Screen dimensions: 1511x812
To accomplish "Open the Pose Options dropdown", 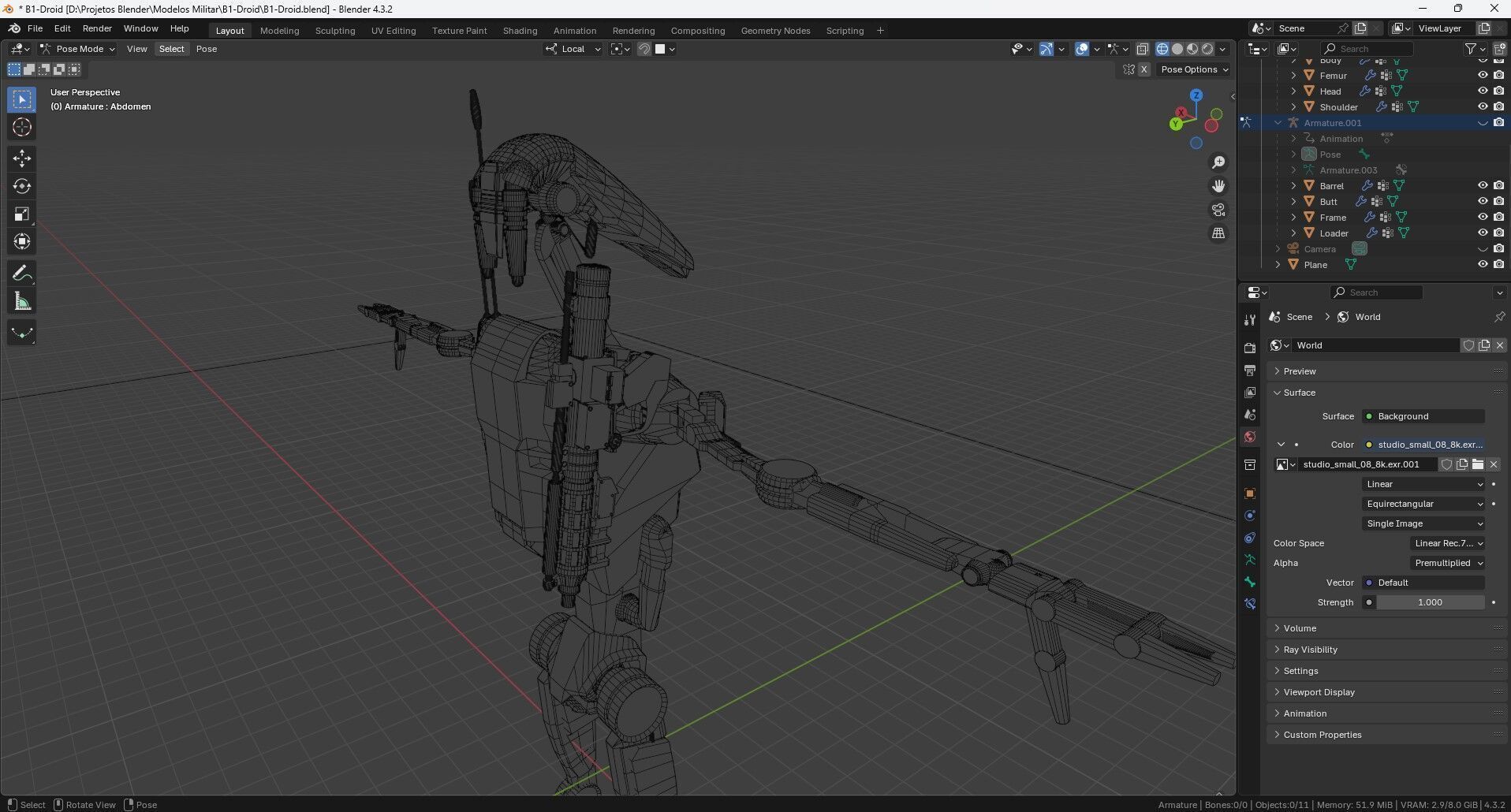I will [x=1195, y=69].
